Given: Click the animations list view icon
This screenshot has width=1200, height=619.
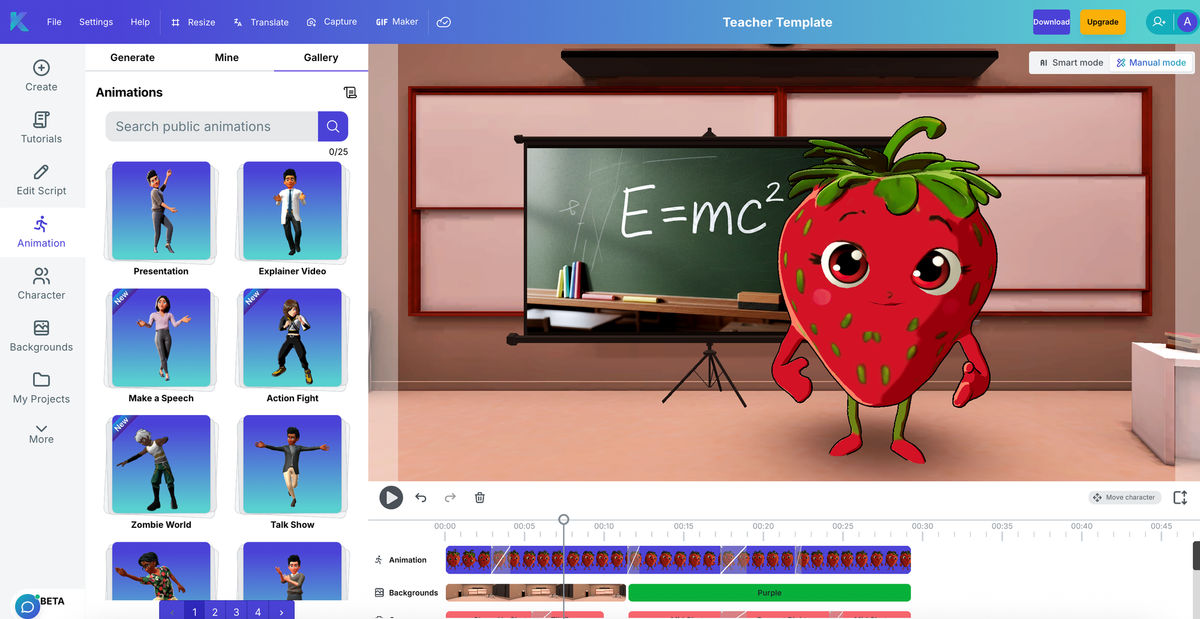Looking at the screenshot, I should pos(350,92).
